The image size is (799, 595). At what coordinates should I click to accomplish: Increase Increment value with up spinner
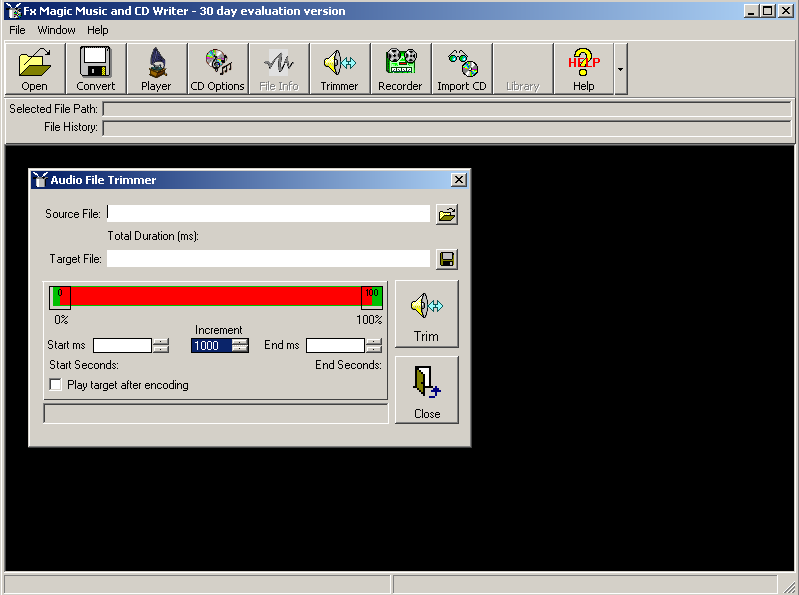[240, 342]
